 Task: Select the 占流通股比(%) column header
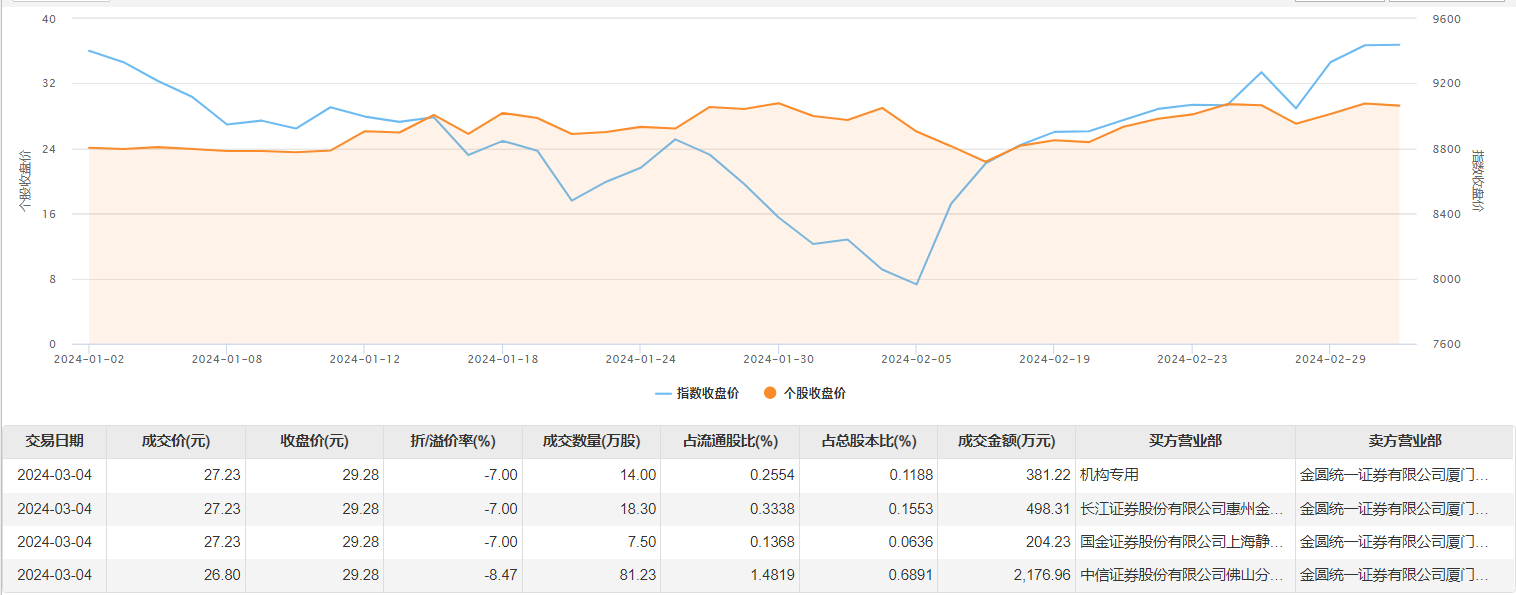730,441
